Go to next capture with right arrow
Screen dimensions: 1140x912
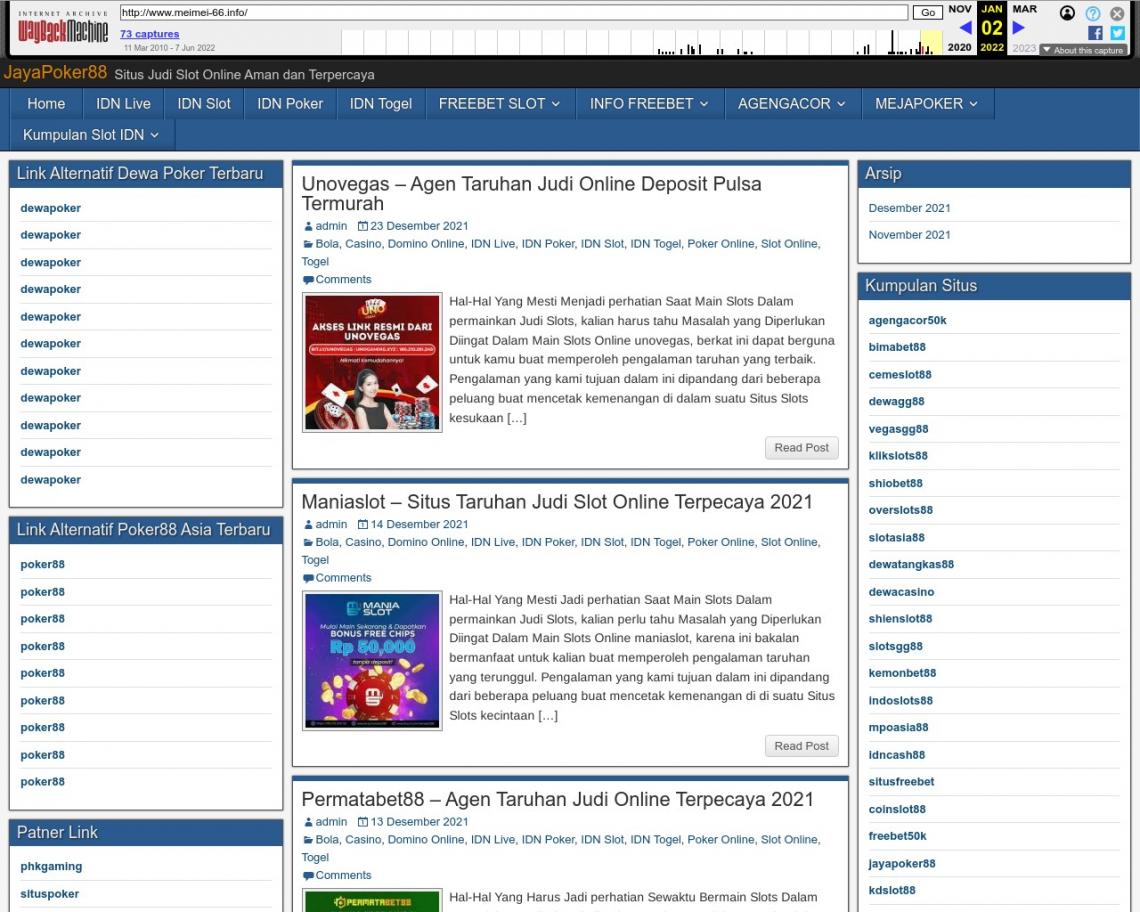click(x=1019, y=28)
